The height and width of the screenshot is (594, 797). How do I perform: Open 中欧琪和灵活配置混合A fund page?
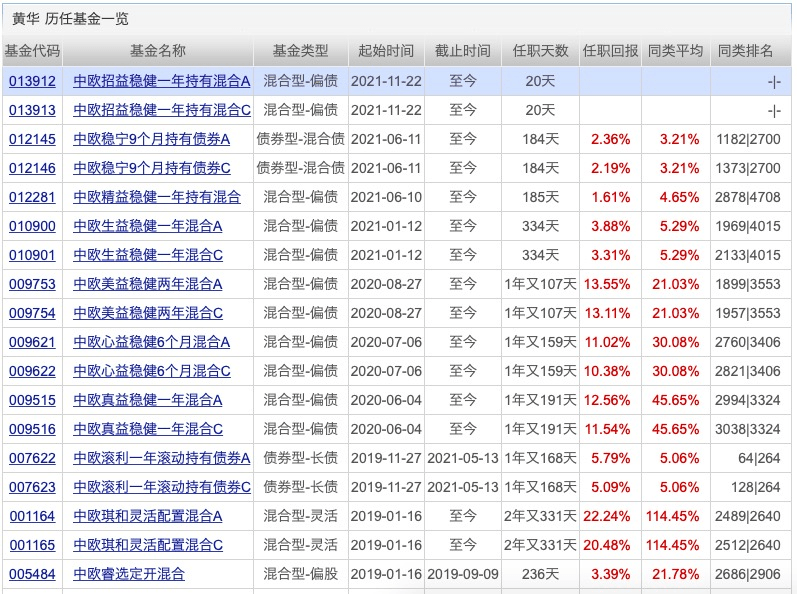click(x=147, y=516)
